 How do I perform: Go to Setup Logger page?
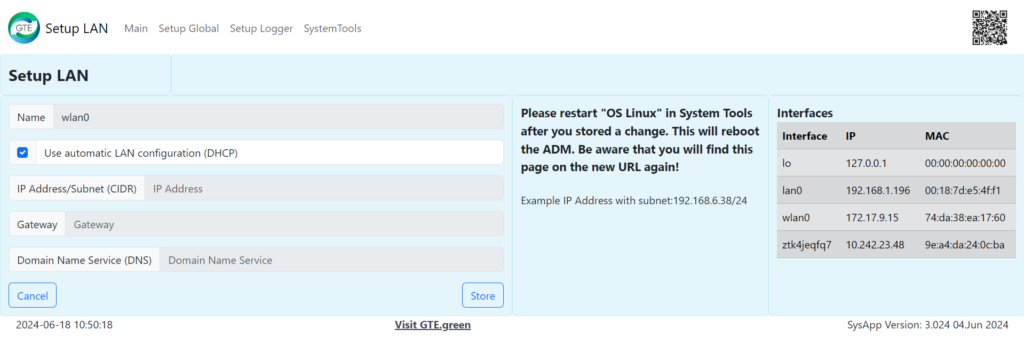pyautogui.click(x=261, y=29)
